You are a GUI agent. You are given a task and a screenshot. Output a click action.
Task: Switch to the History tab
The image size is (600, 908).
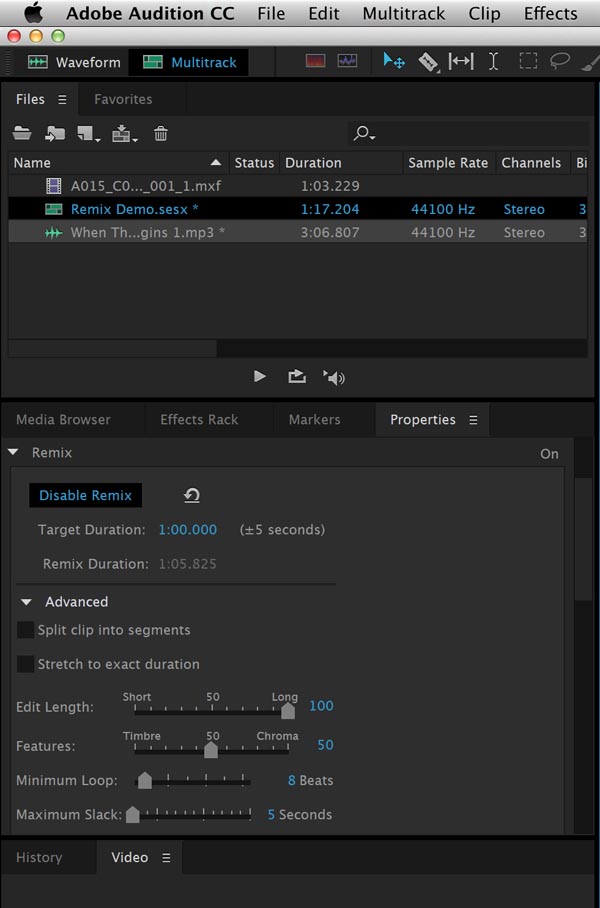39,857
